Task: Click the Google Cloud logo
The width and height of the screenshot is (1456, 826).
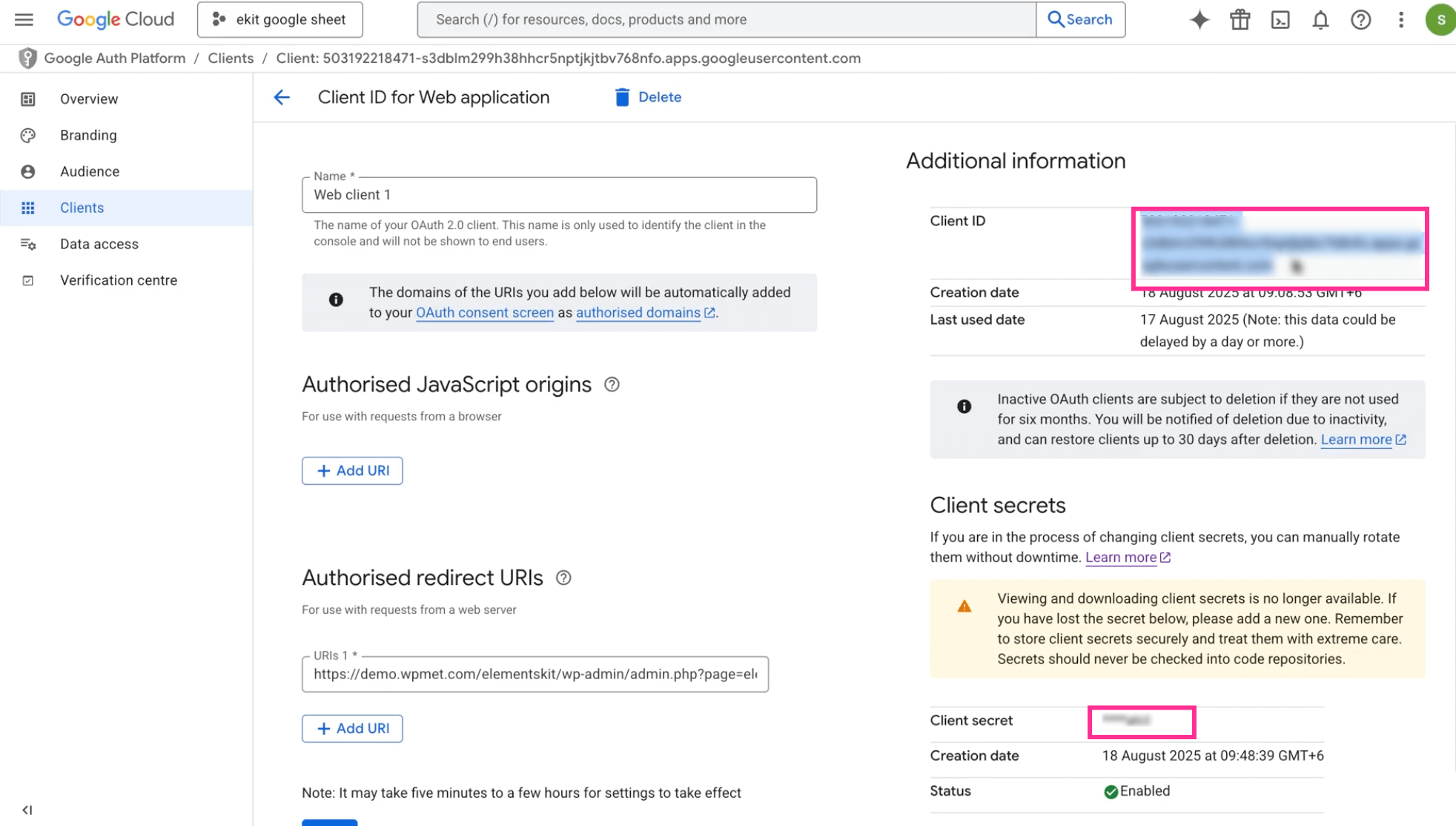Action: tap(116, 19)
